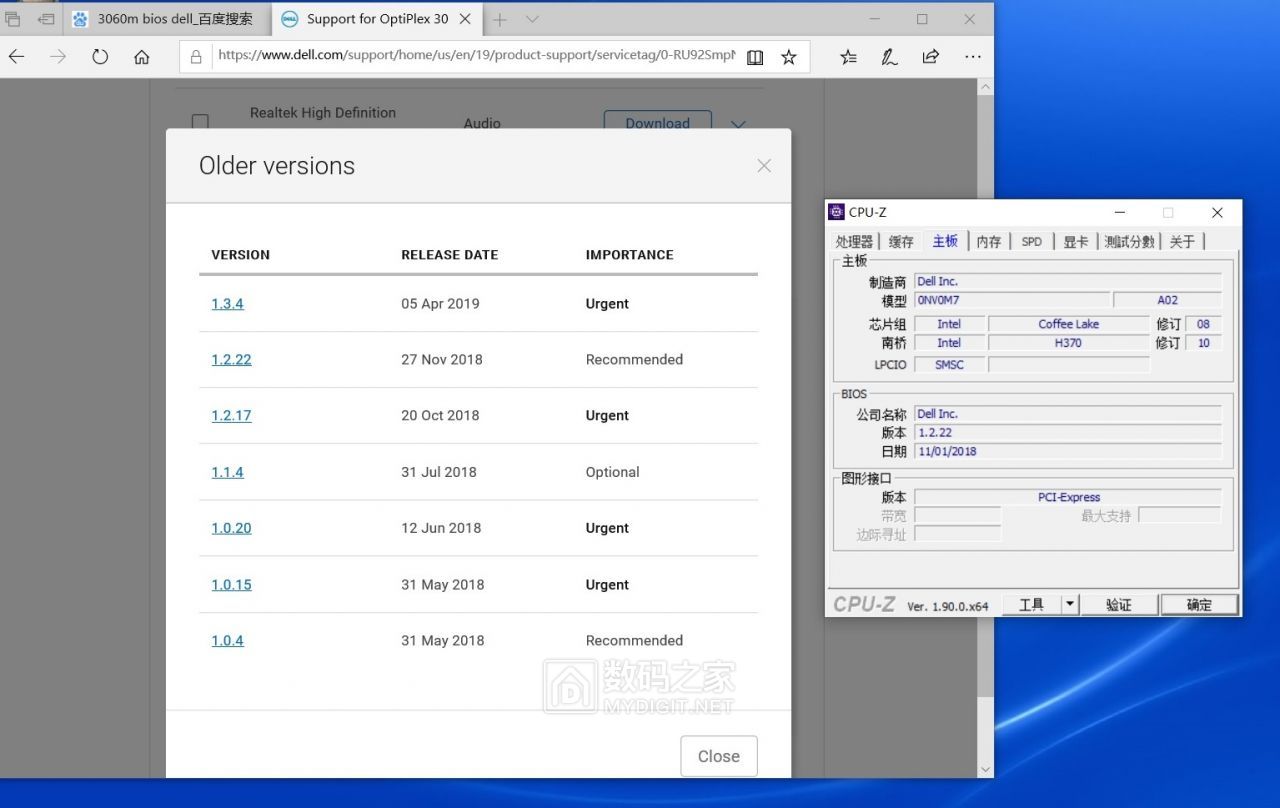Viewport: 1280px width, 808px height.
Task: Show tab previews chevron
Action: tap(532, 19)
